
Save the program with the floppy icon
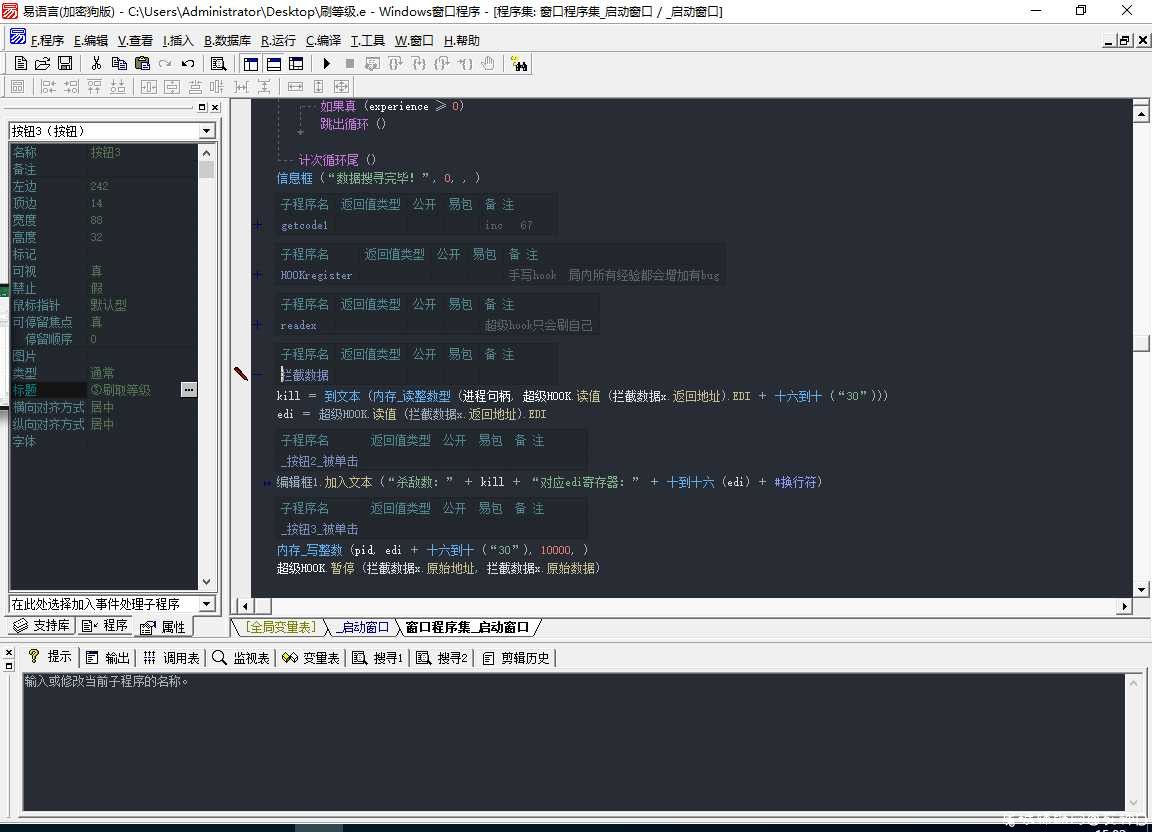point(65,64)
